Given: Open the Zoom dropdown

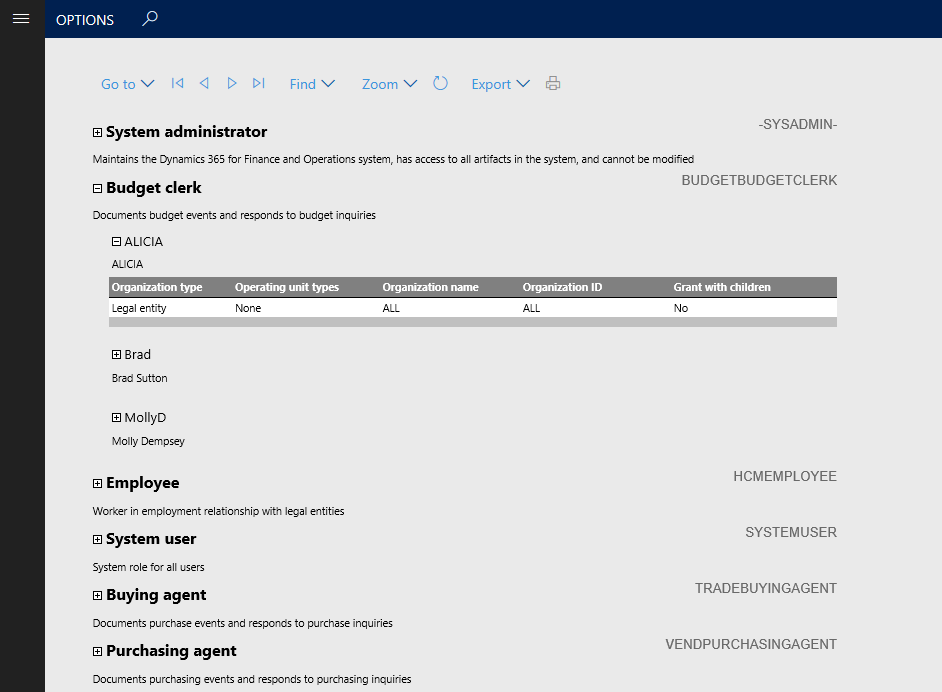Looking at the screenshot, I should pyautogui.click(x=389, y=84).
